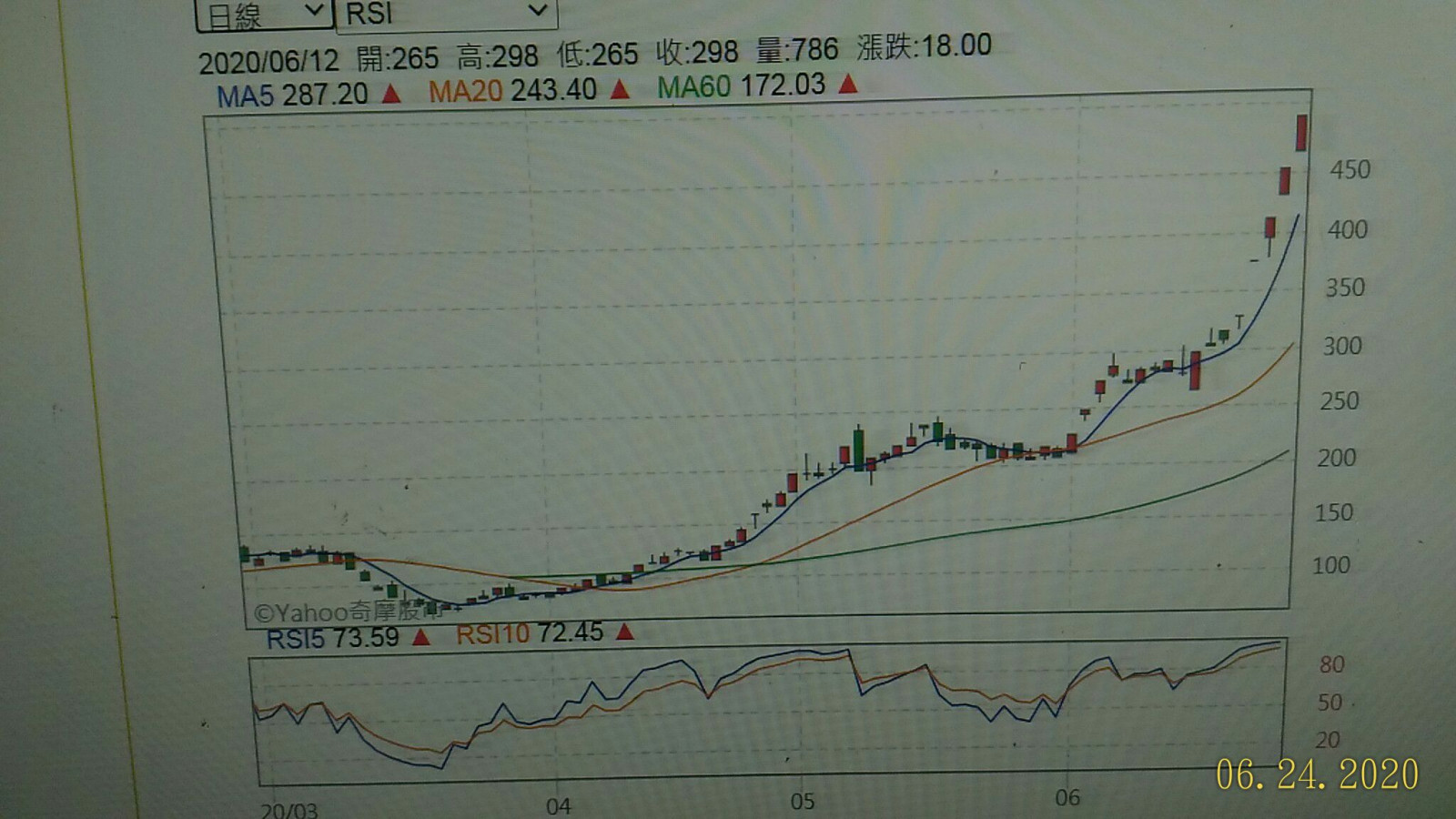Click the 20 level on RSI axis
1456x819 pixels.
(1328, 740)
